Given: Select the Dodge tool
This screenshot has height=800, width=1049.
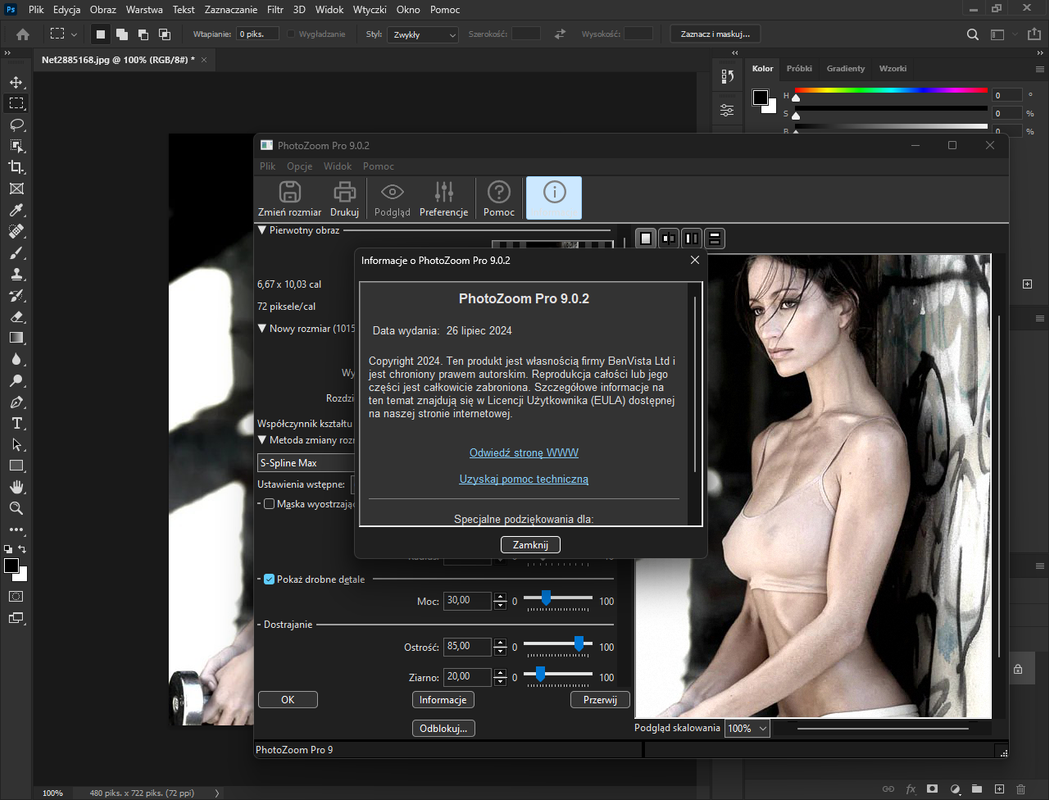Looking at the screenshot, I should [x=16, y=381].
